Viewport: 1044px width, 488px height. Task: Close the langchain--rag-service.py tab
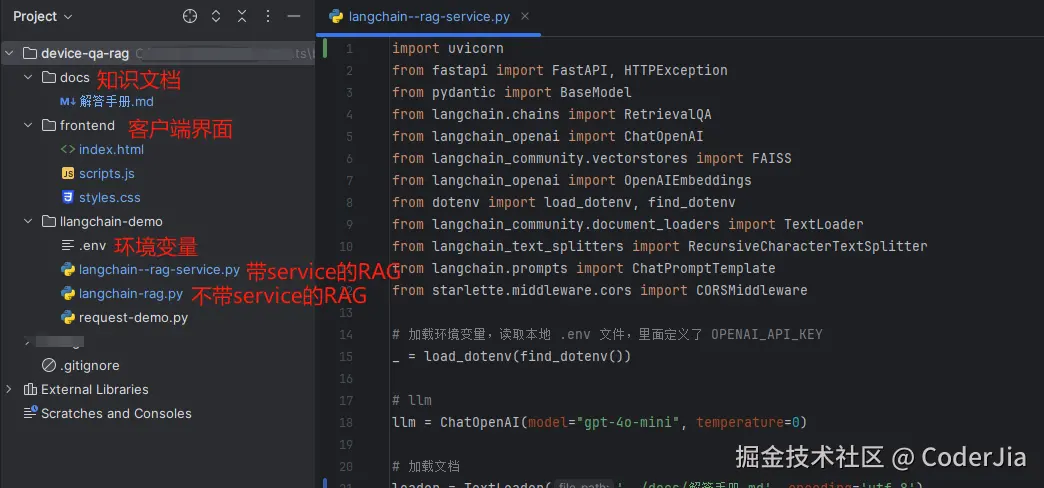pyautogui.click(x=525, y=17)
